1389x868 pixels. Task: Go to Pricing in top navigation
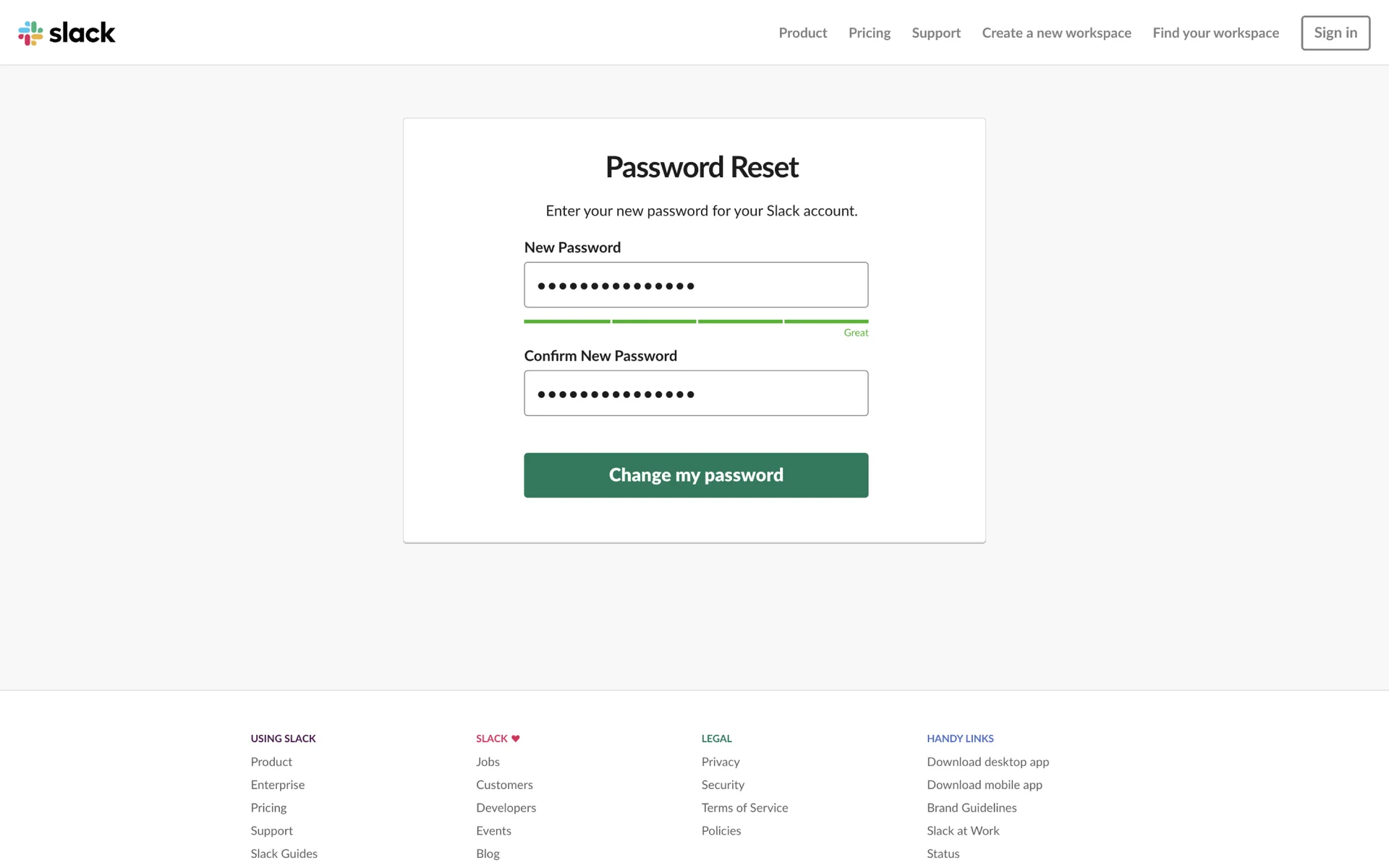pyautogui.click(x=869, y=33)
